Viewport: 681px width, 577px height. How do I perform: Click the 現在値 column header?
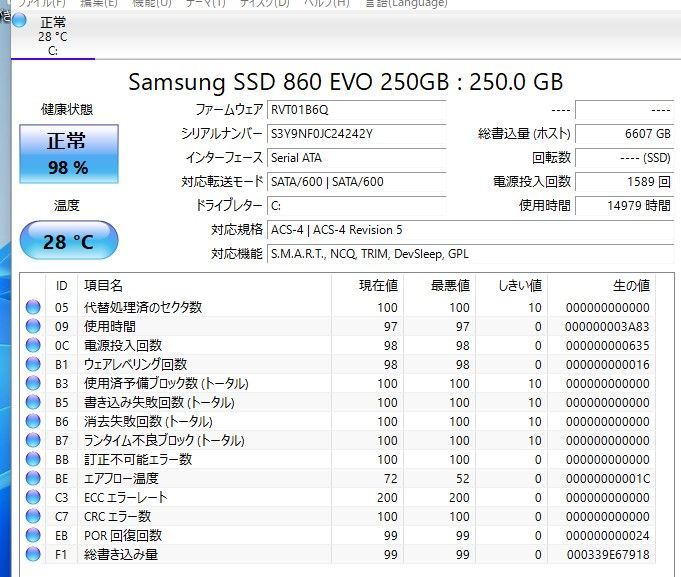point(368,285)
